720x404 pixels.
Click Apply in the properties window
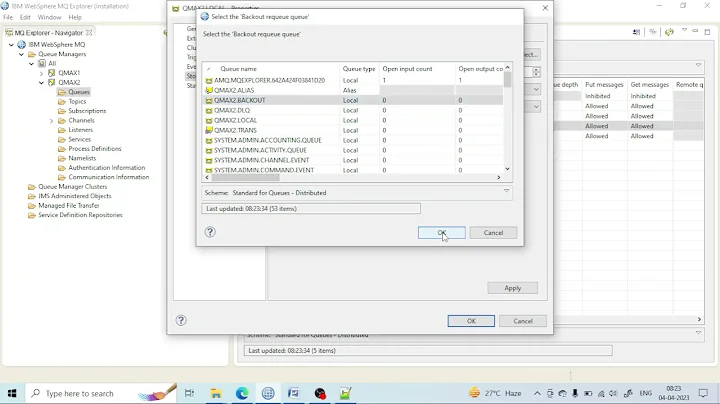coord(512,288)
